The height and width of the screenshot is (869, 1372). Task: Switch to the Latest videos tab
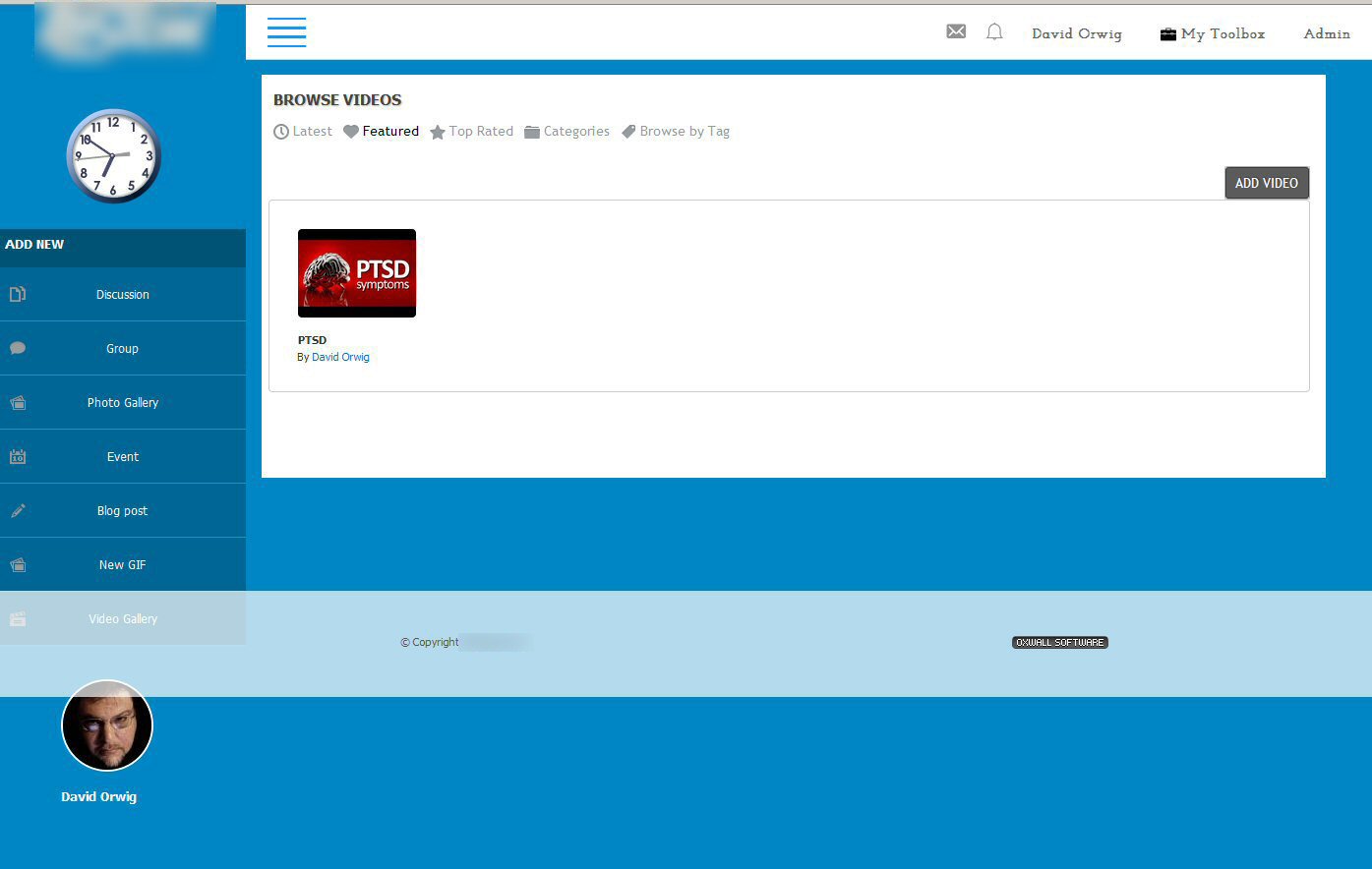[x=303, y=132]
